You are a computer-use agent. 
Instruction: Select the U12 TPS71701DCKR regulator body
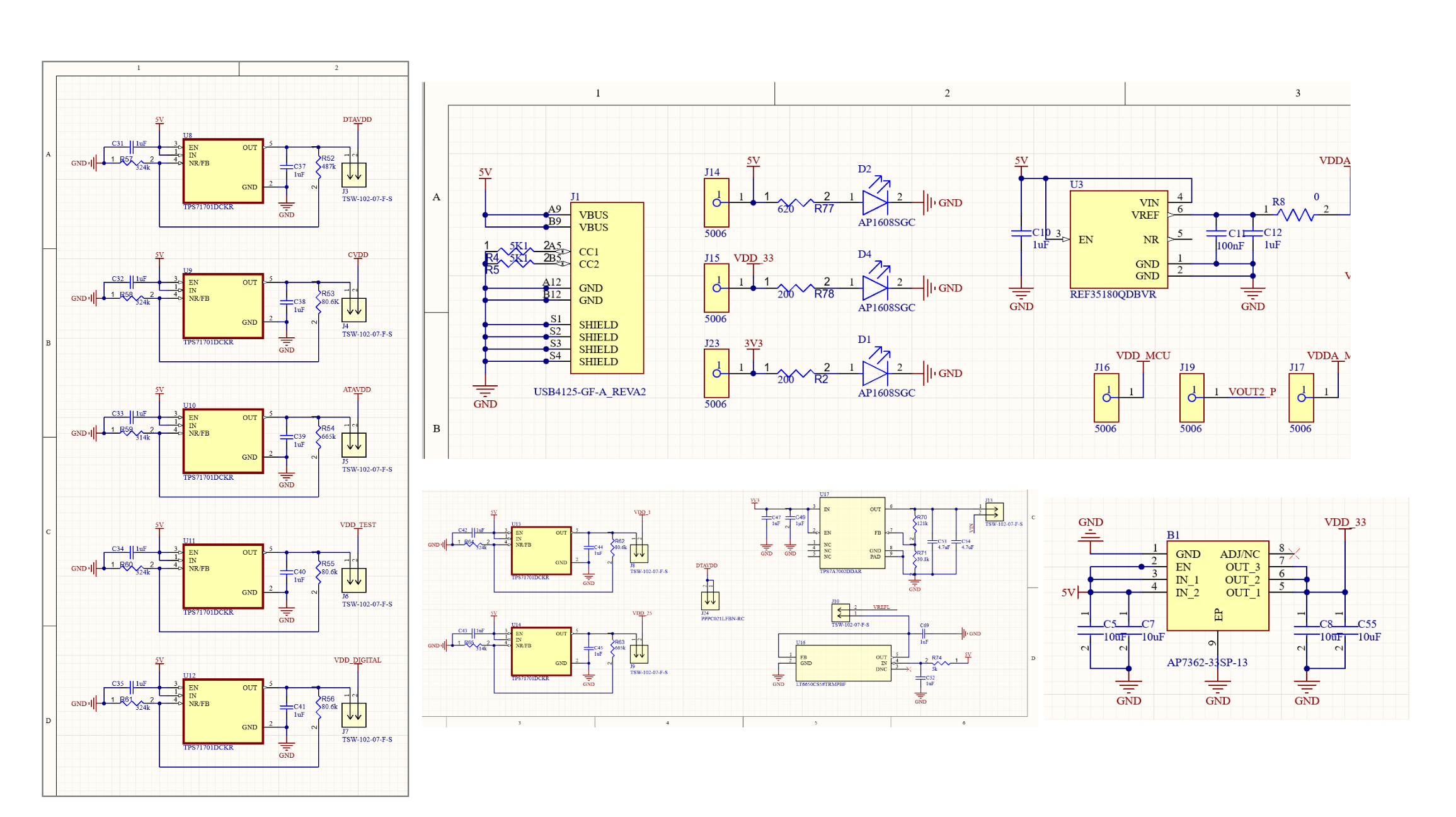click(223, 712)
